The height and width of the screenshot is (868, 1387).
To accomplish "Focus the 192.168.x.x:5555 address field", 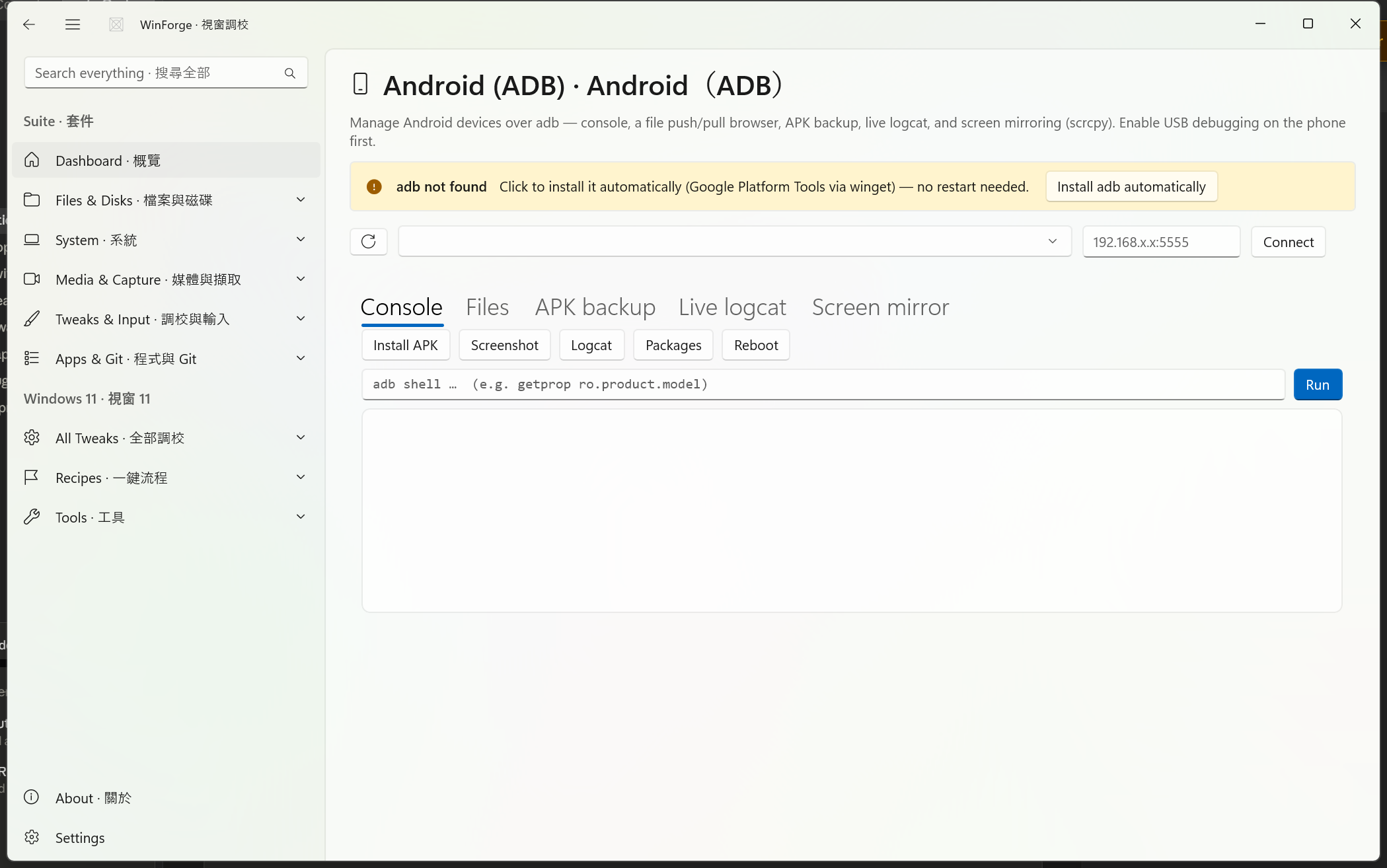I will pyautogui.click(x=1161, y=242).
